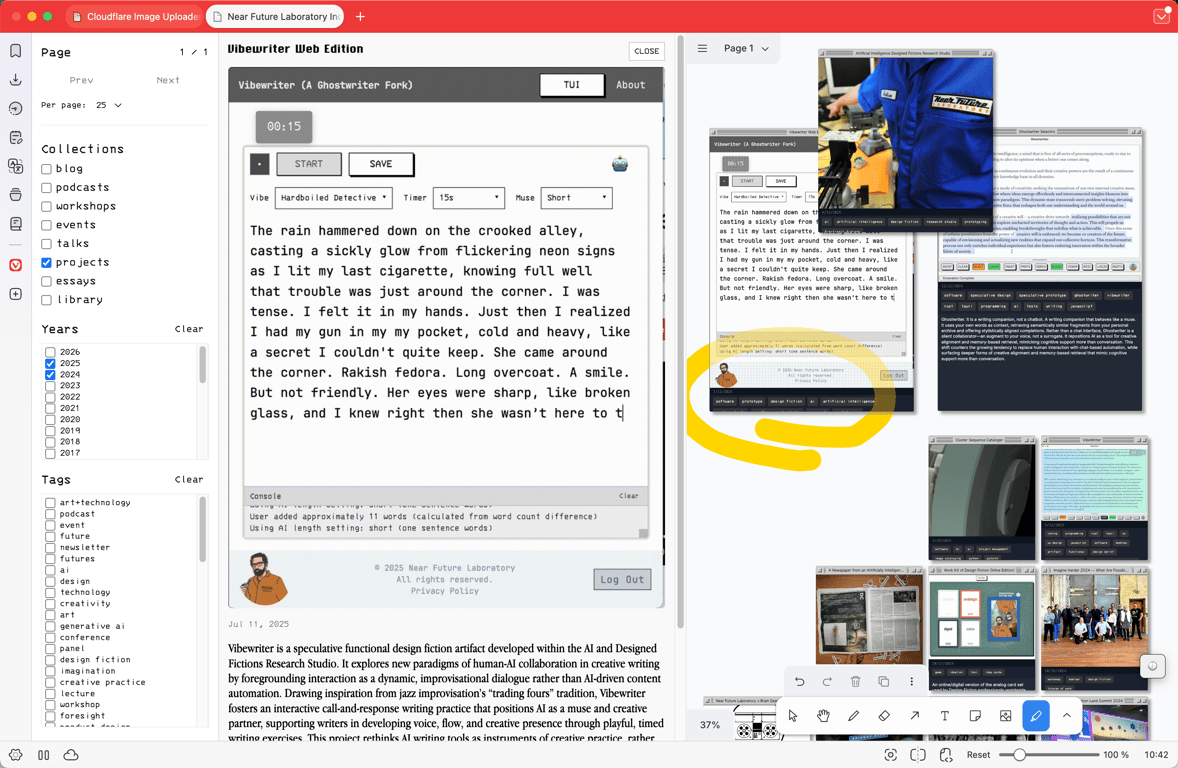Select the pointer tool in canvas toolbar

pyautogui.click(x=793, y=715)
